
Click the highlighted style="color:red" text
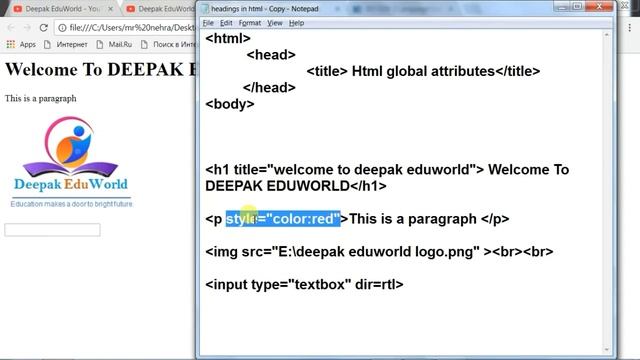tap(283, 219)
